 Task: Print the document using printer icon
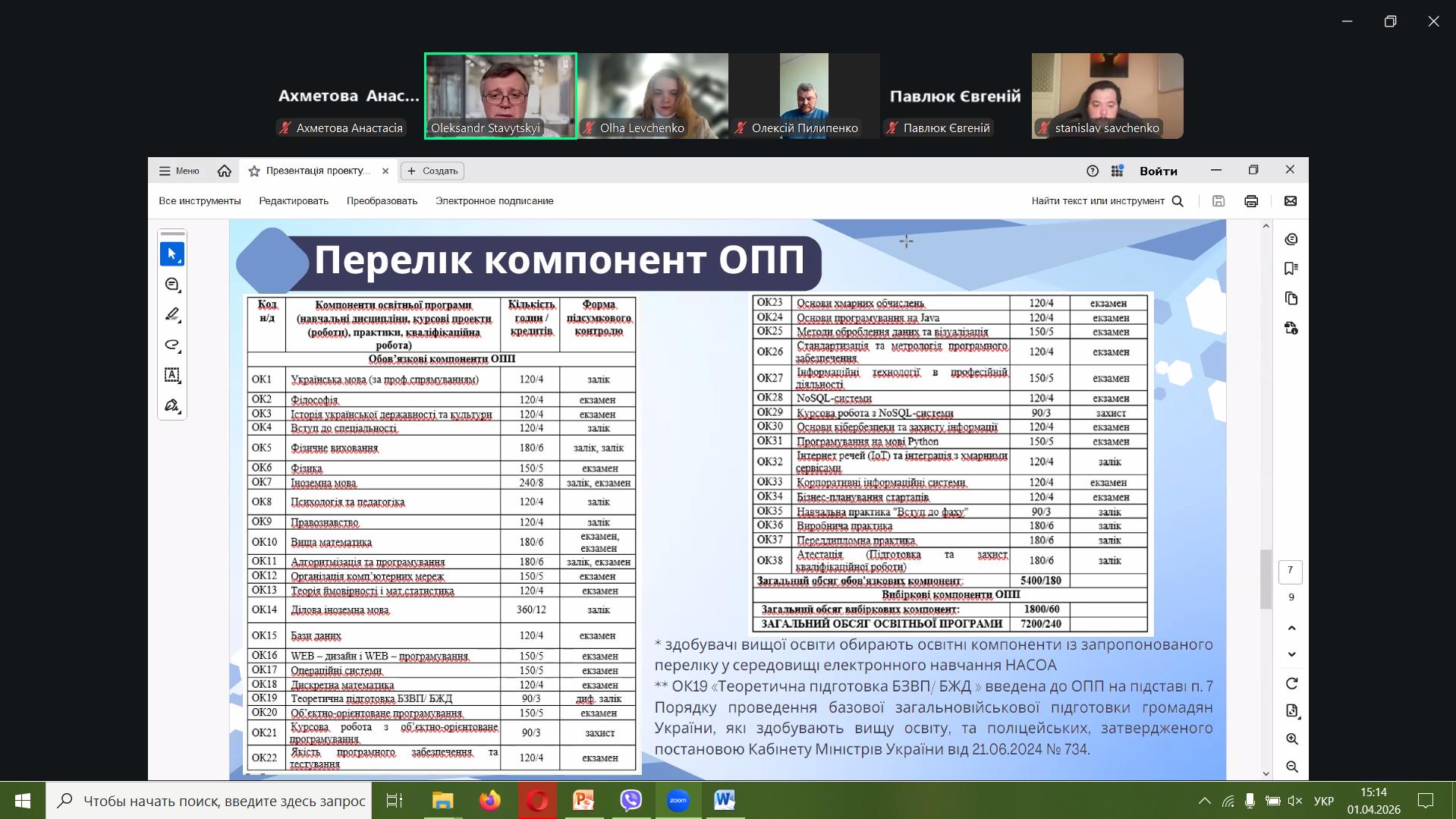tap(1251, 201)
